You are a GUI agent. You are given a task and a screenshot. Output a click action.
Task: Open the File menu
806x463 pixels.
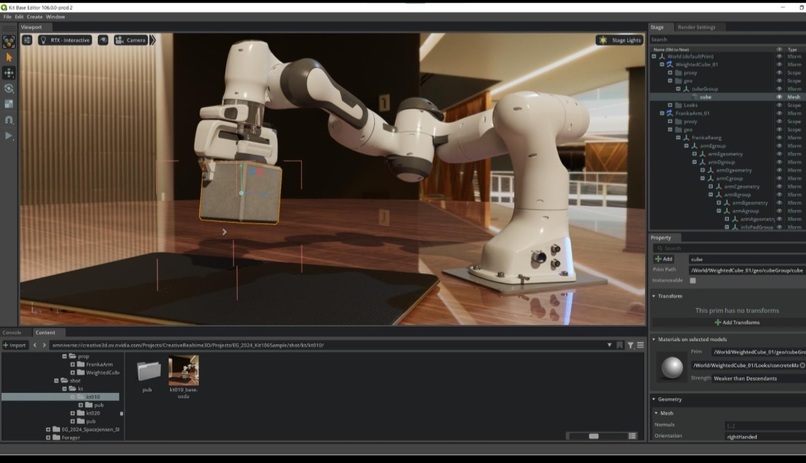[x=7, y=17]
